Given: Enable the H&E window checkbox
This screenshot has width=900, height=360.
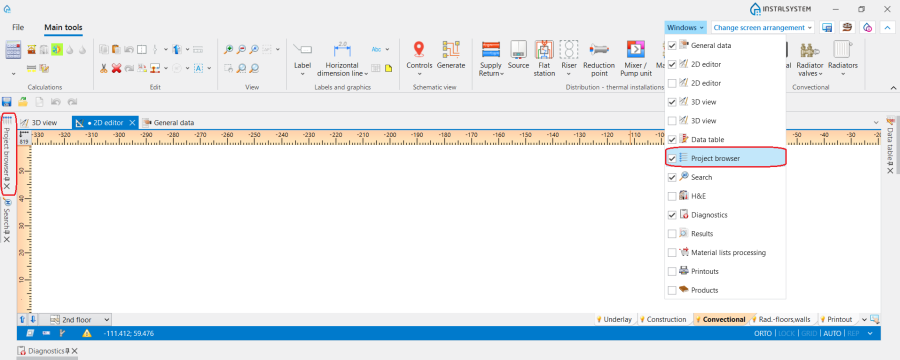Looking at the screenshot, I should 672,196.
